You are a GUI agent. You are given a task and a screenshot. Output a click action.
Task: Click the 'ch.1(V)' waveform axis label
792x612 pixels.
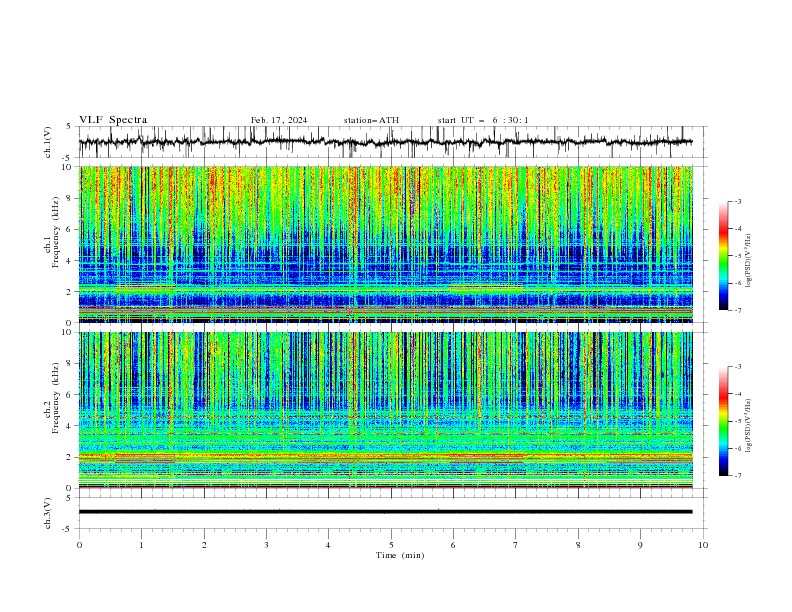click(48, 142)
